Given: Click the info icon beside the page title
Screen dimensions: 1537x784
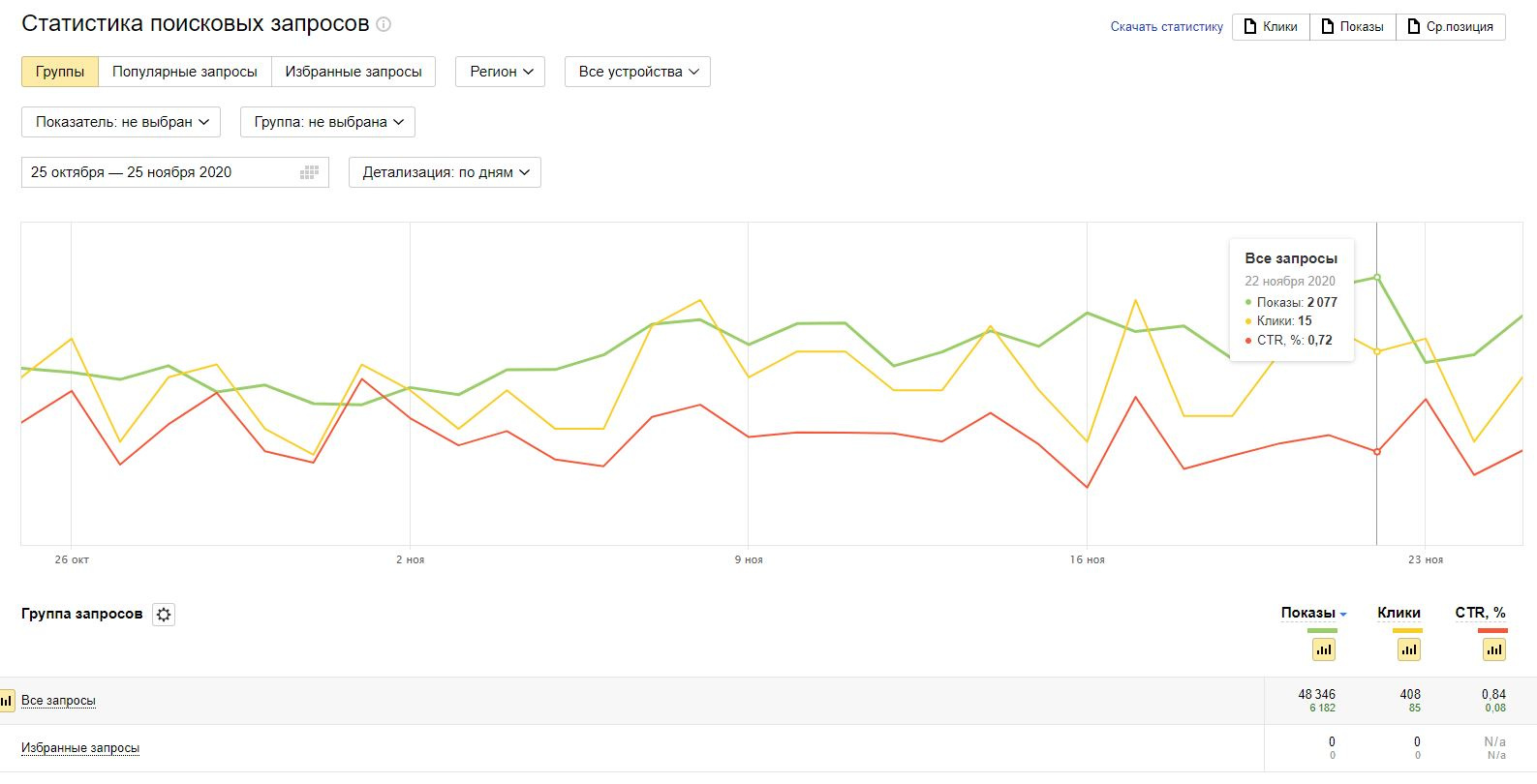Looking at the screenshot, I should click(384, 24).
